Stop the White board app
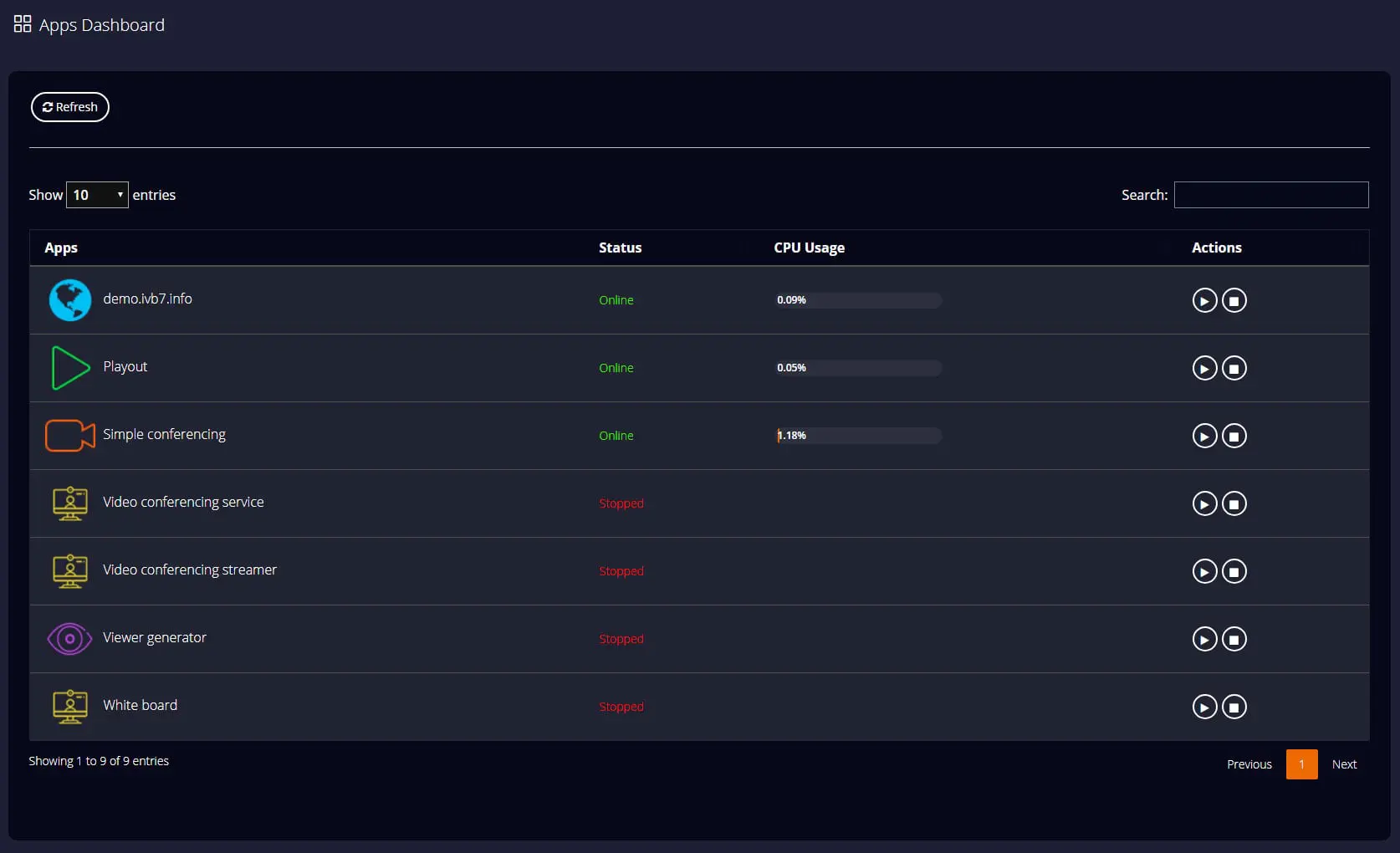The image size is (1400, 853). (1234, 707)
